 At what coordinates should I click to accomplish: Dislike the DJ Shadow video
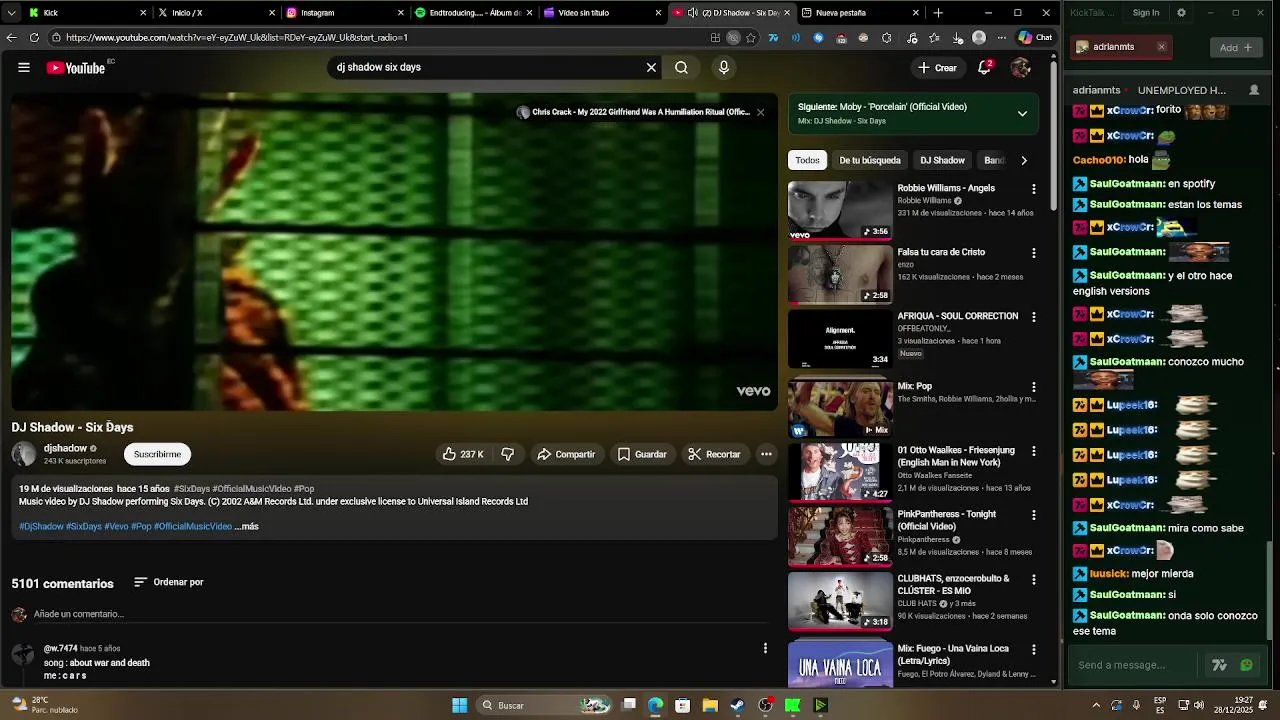pyautogui.click(x=508, y=454)
